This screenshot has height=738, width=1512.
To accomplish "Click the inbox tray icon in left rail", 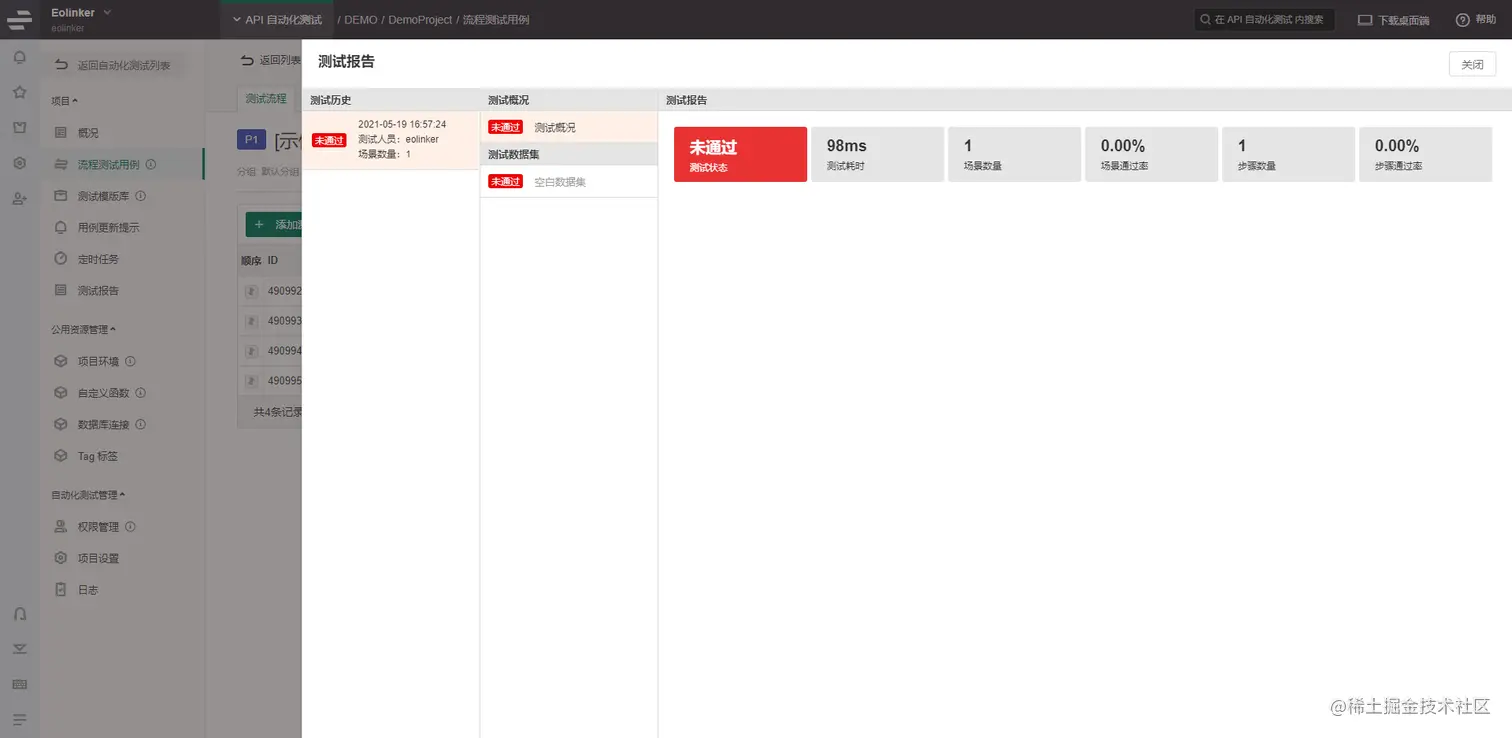I will click(x=19, y=128).
